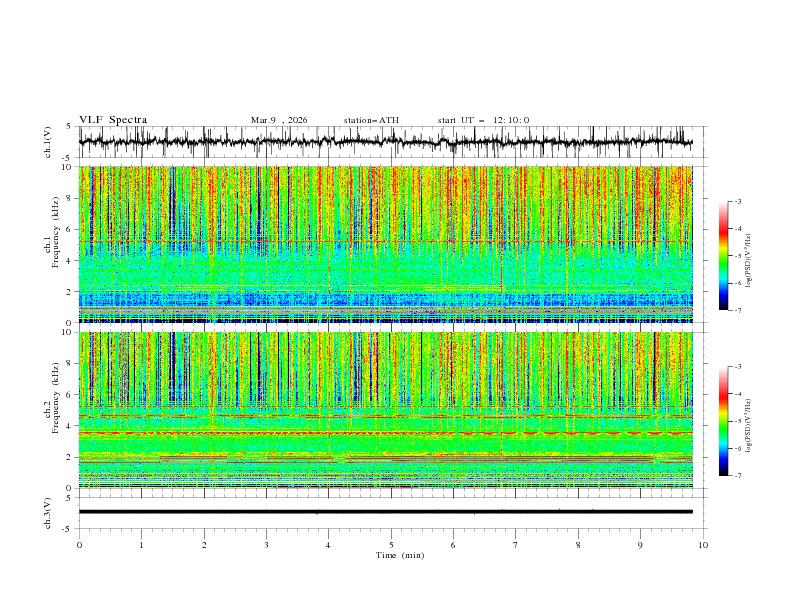Screen dimensions: 792x612
Task: Click the "1" tick on the Time axis
Action: point(141,545)
